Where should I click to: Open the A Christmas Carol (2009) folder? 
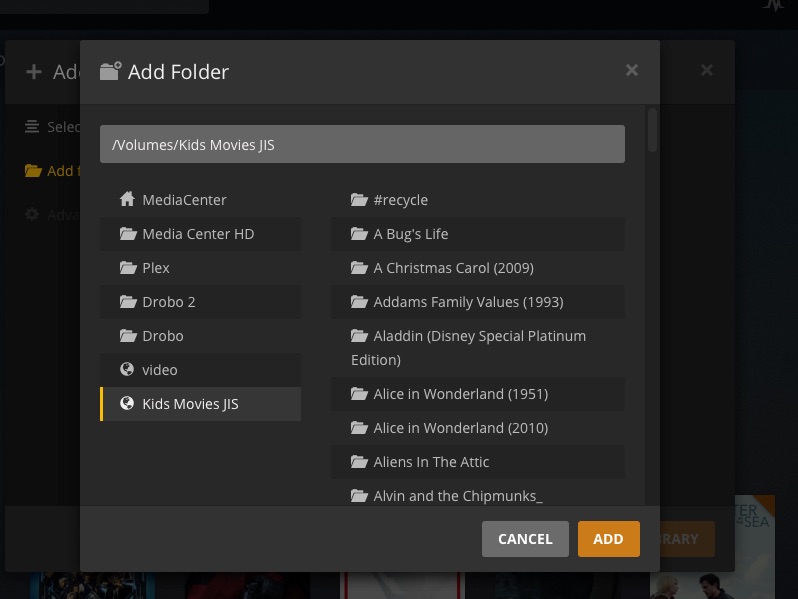(478, 268)
